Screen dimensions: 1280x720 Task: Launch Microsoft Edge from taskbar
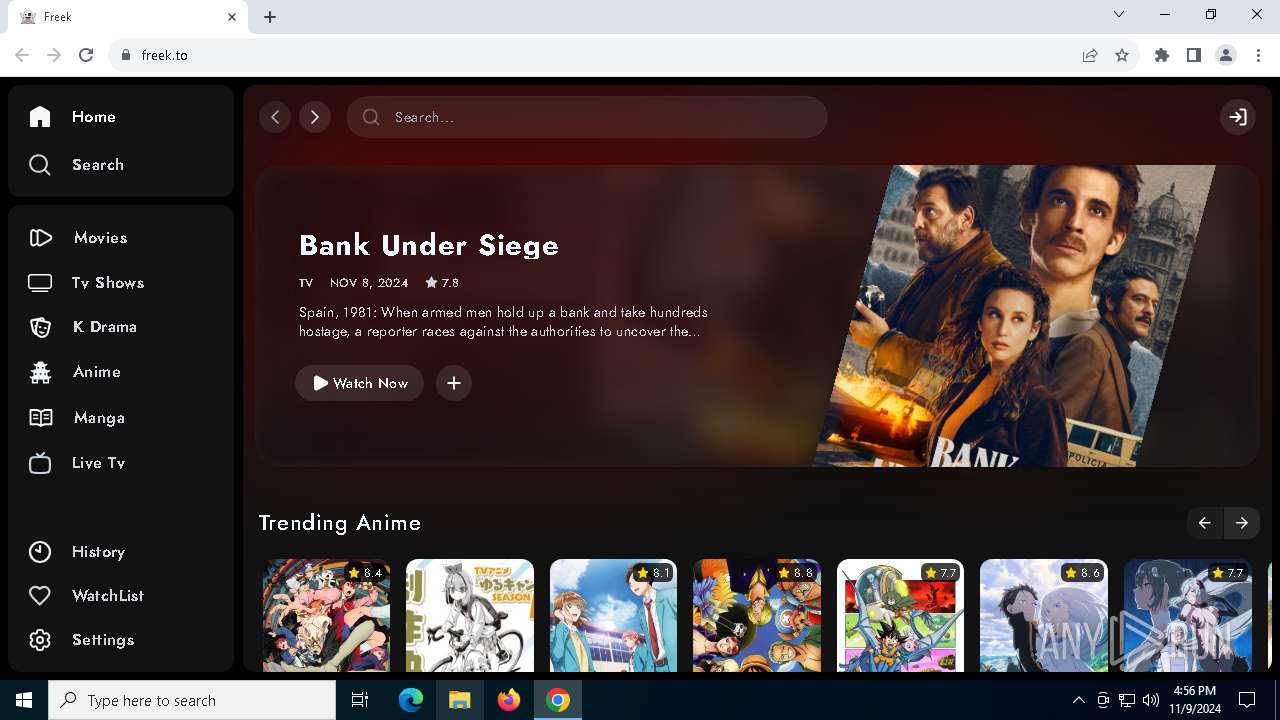411,700
